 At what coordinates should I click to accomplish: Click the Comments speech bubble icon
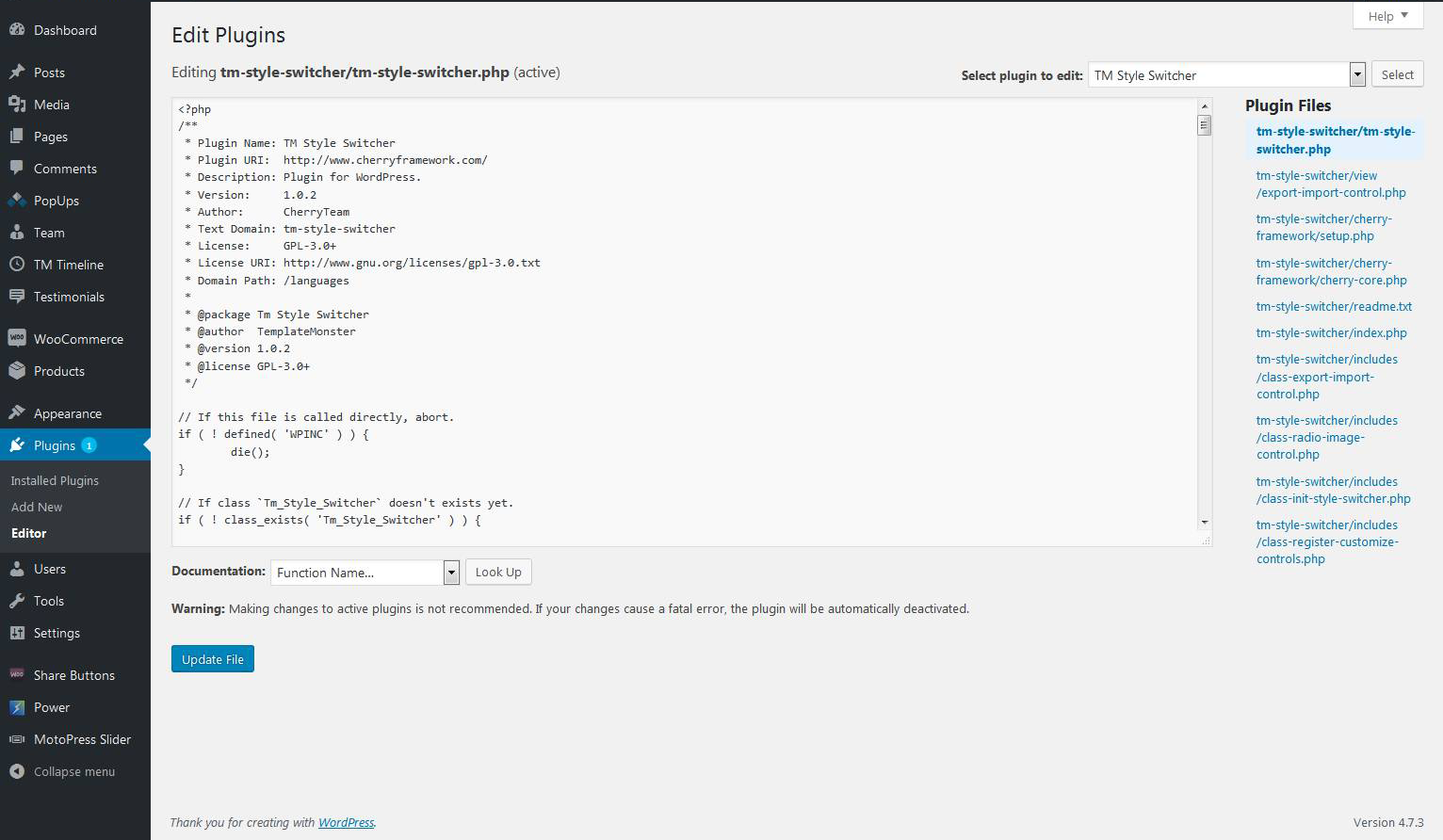[x=17, y=169]
